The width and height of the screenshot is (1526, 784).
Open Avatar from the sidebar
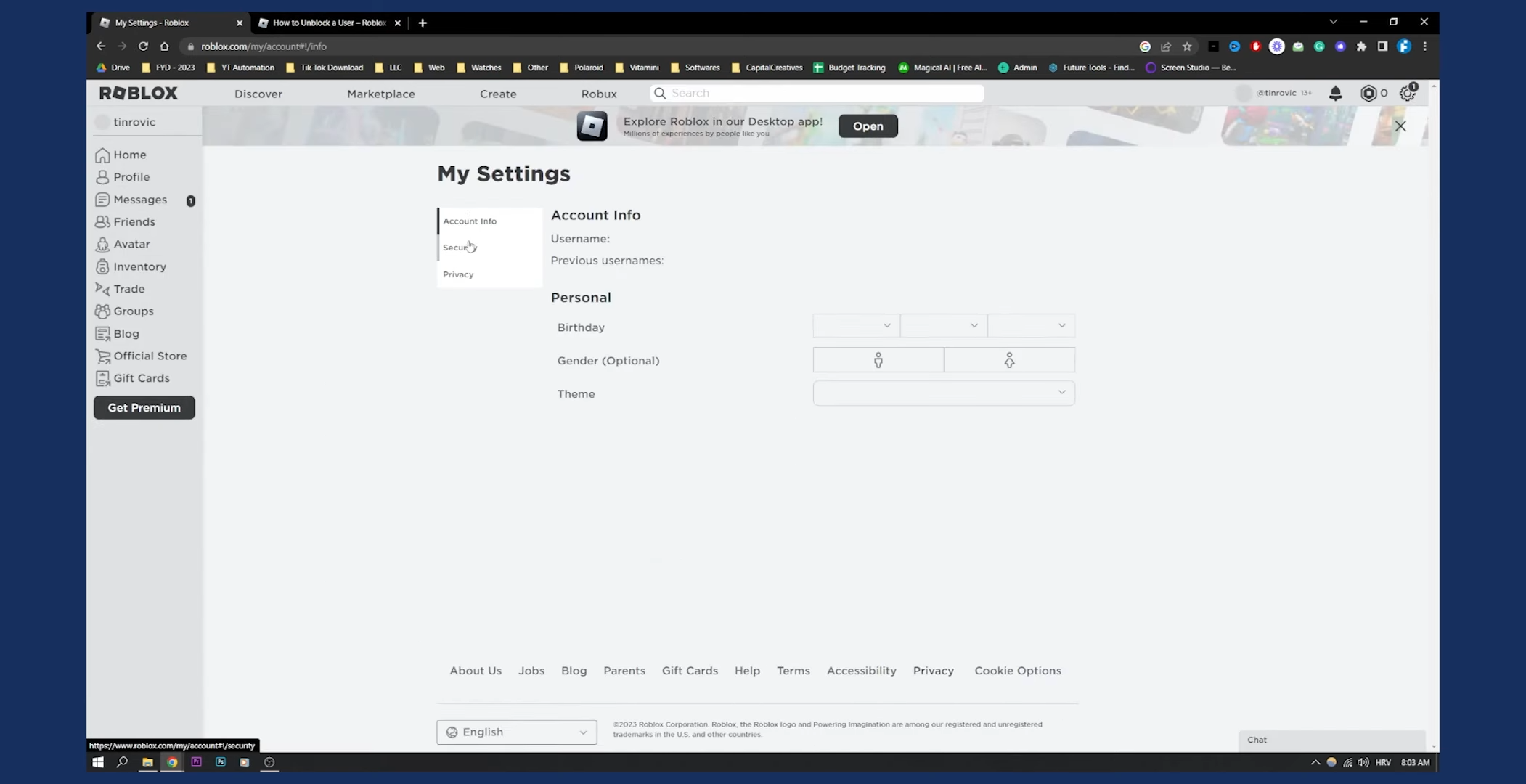pyautogui.click(x=131, y=244)
